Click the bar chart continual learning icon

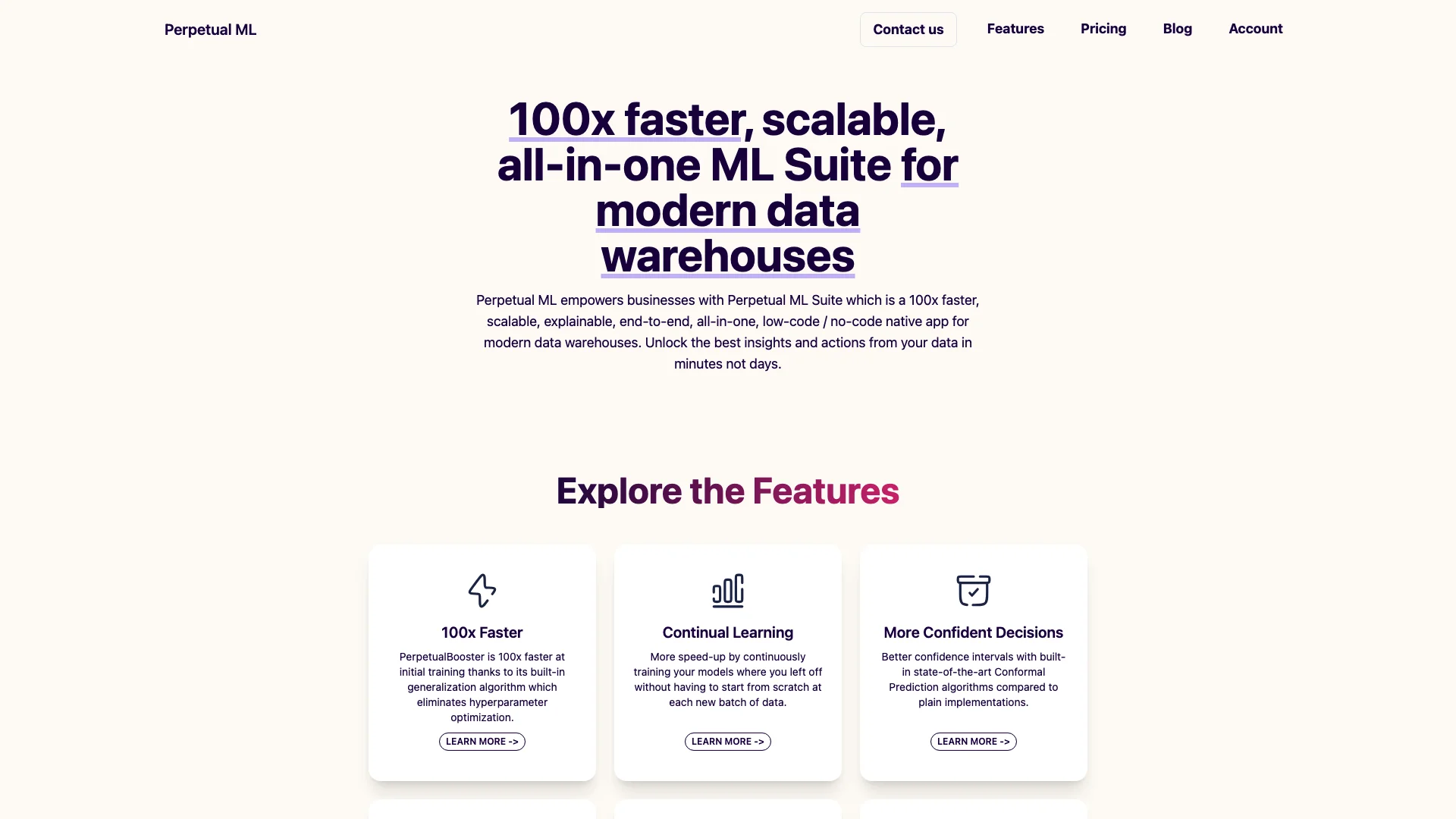click(x=727, y=590)
